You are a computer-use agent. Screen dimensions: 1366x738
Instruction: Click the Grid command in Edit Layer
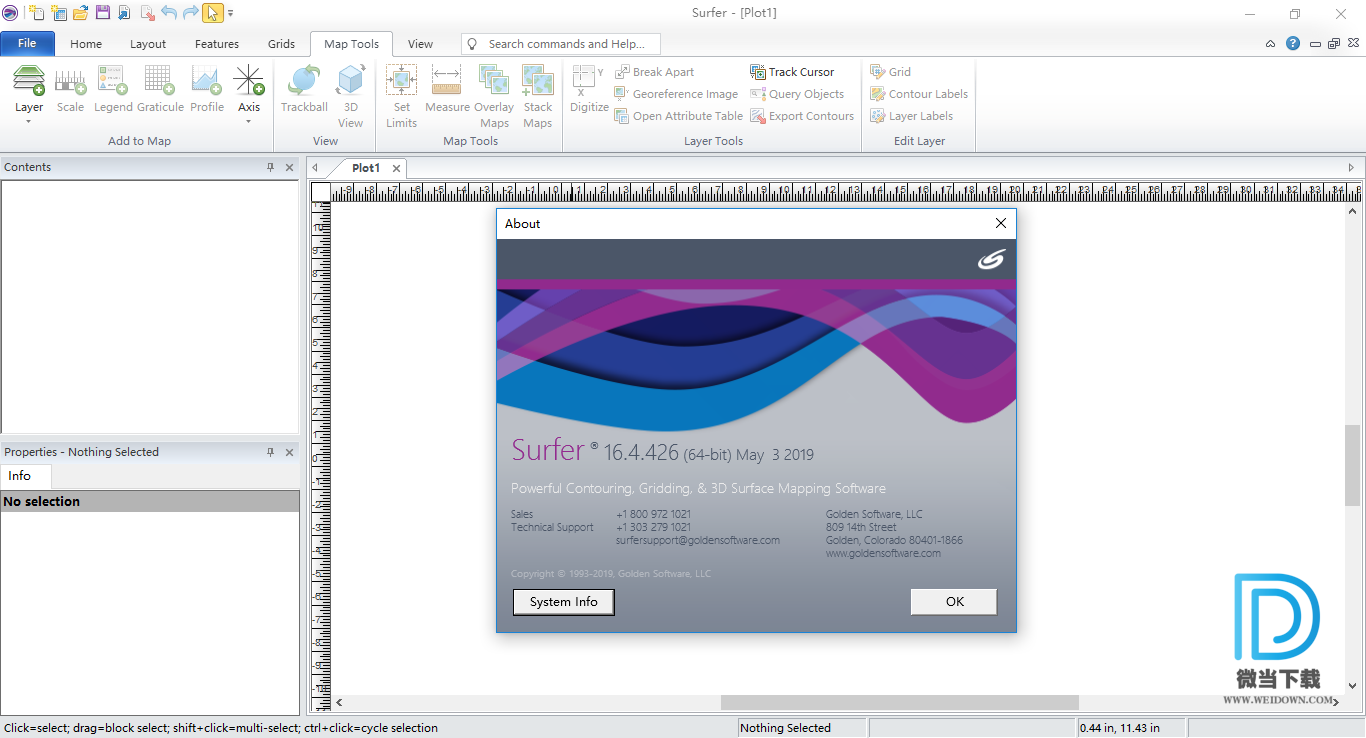[891, 72]
